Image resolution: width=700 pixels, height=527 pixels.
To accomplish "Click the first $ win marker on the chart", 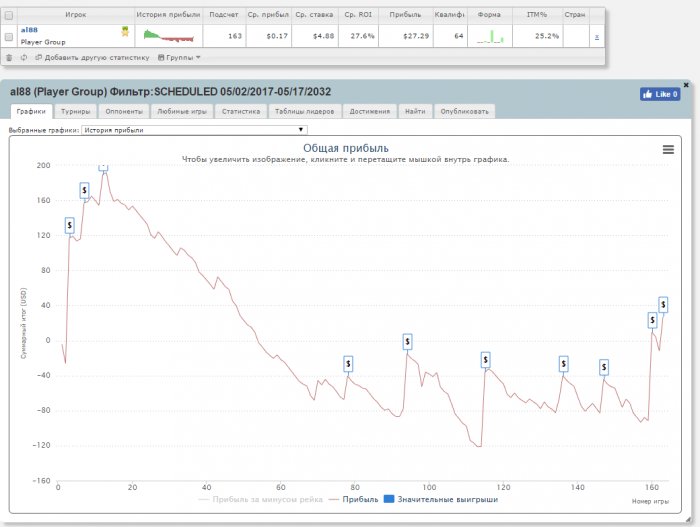I will coord(69,225).
